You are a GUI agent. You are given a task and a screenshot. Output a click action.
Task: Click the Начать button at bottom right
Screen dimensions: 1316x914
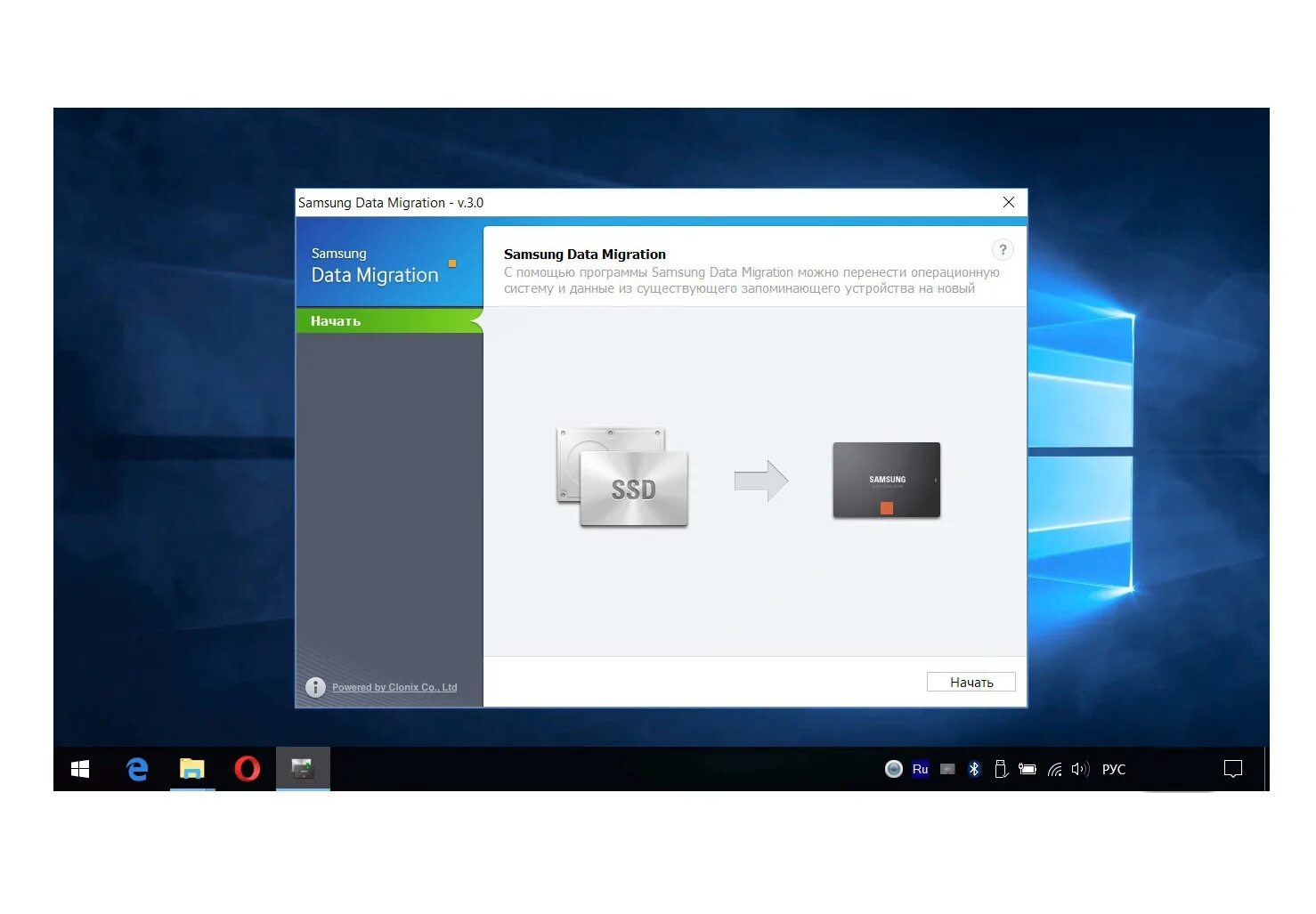[x=971, y=682]
